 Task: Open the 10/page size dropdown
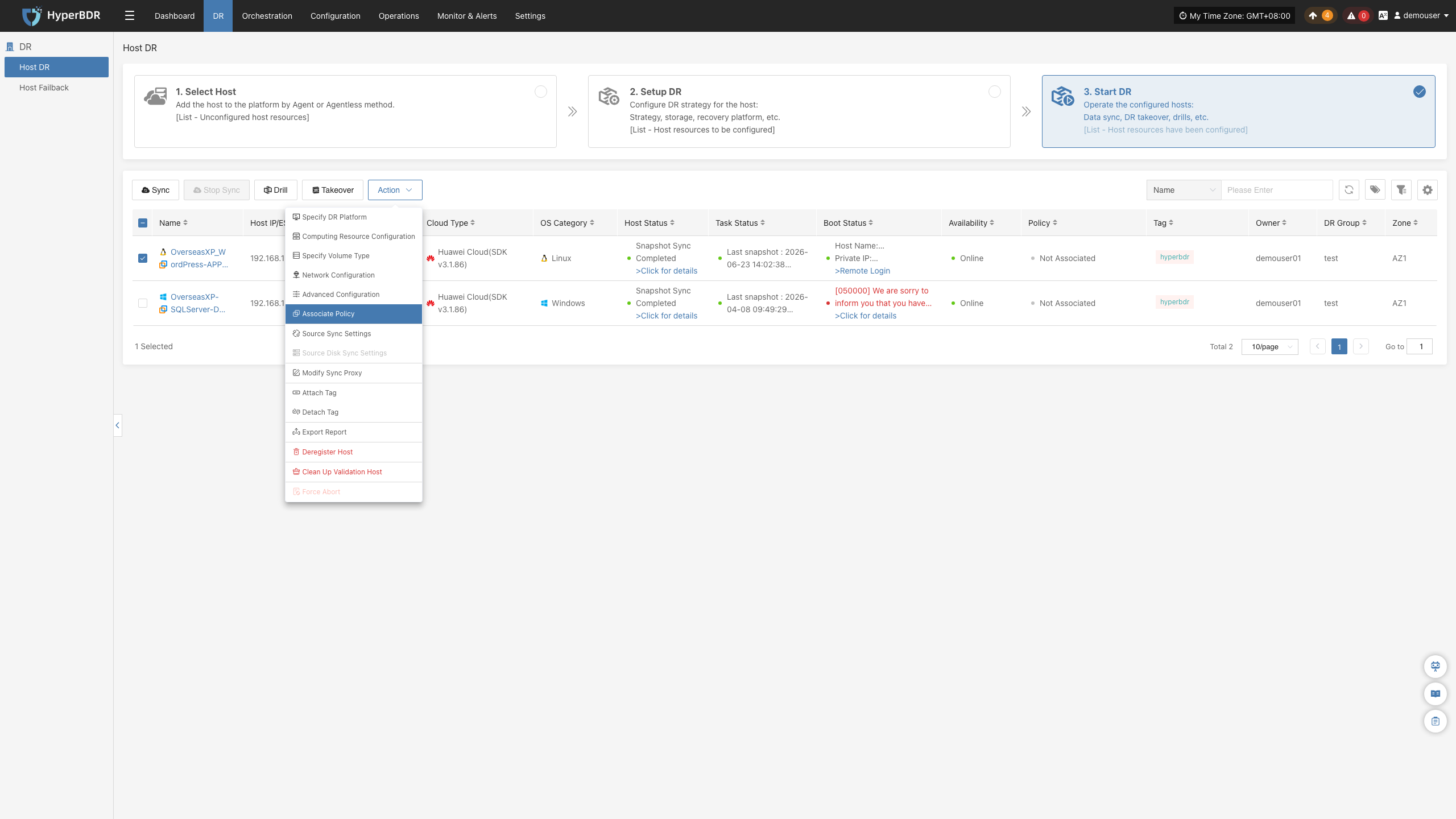coord(1270,346)
